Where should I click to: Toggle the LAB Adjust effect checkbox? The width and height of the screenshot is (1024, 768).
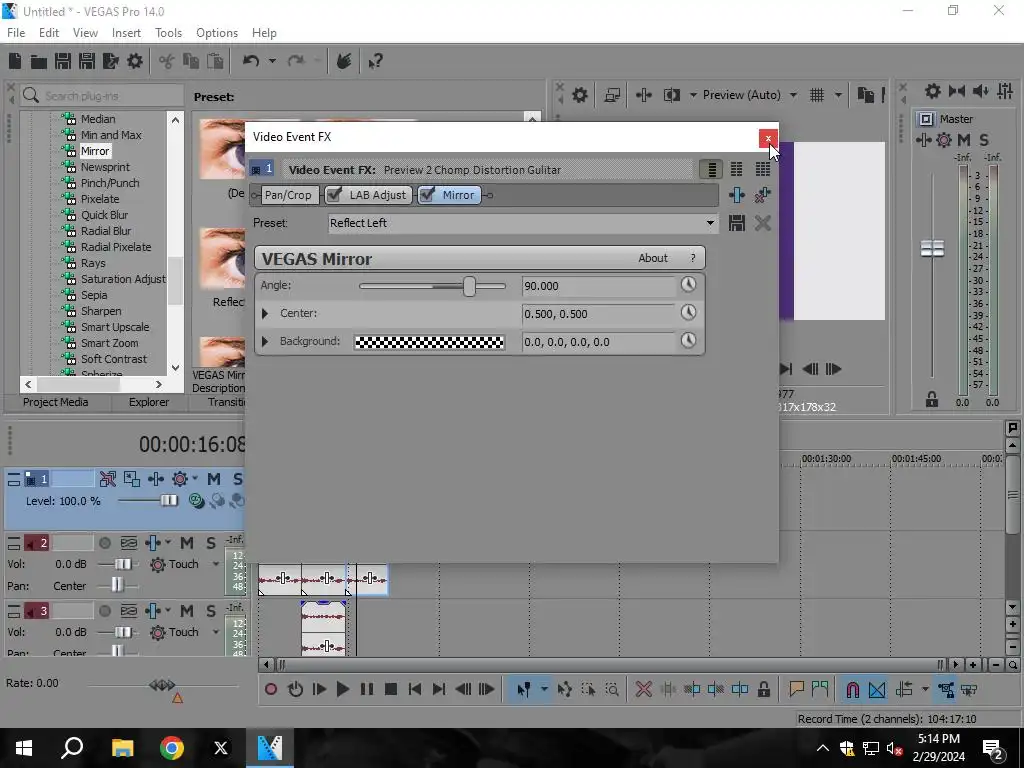[x=334, y=195]
